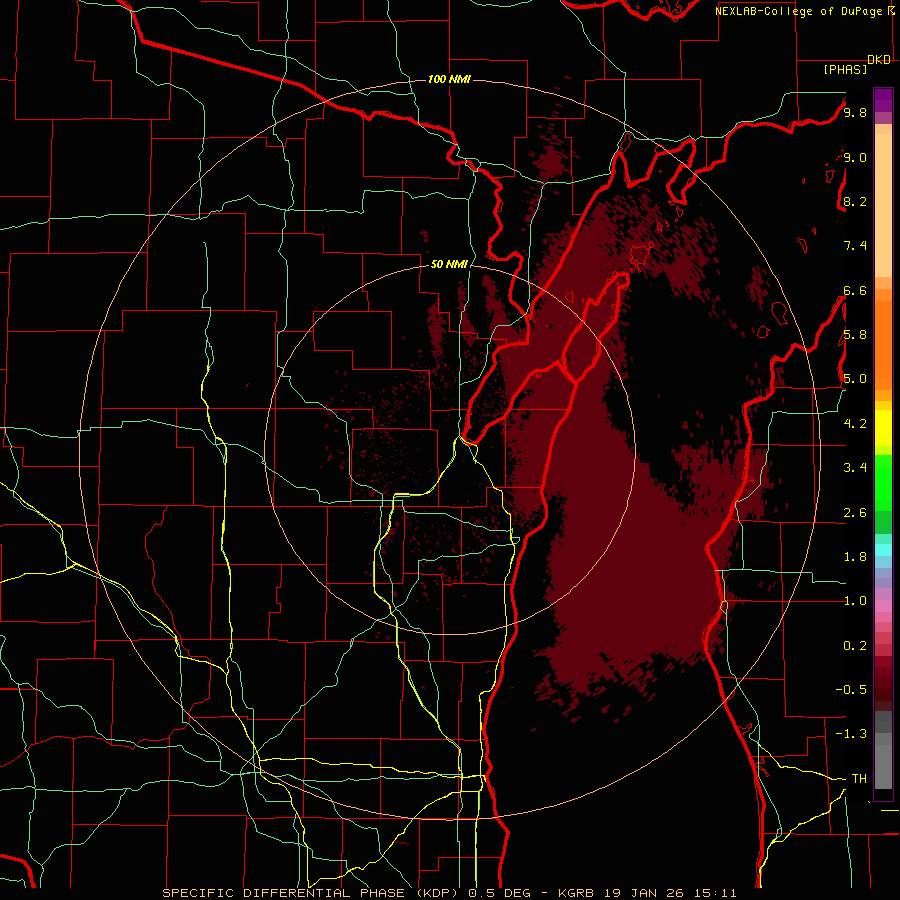Image resolution: width=900 pixels, height=900 pixels.
Task: Pick the bright green band of the color scale
Action: pos(883,484)
